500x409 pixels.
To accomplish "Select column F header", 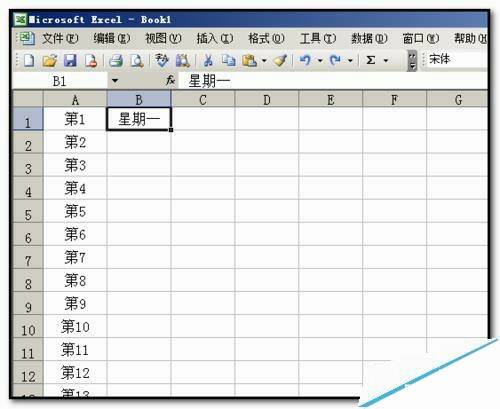I will [x=394, y=99].
